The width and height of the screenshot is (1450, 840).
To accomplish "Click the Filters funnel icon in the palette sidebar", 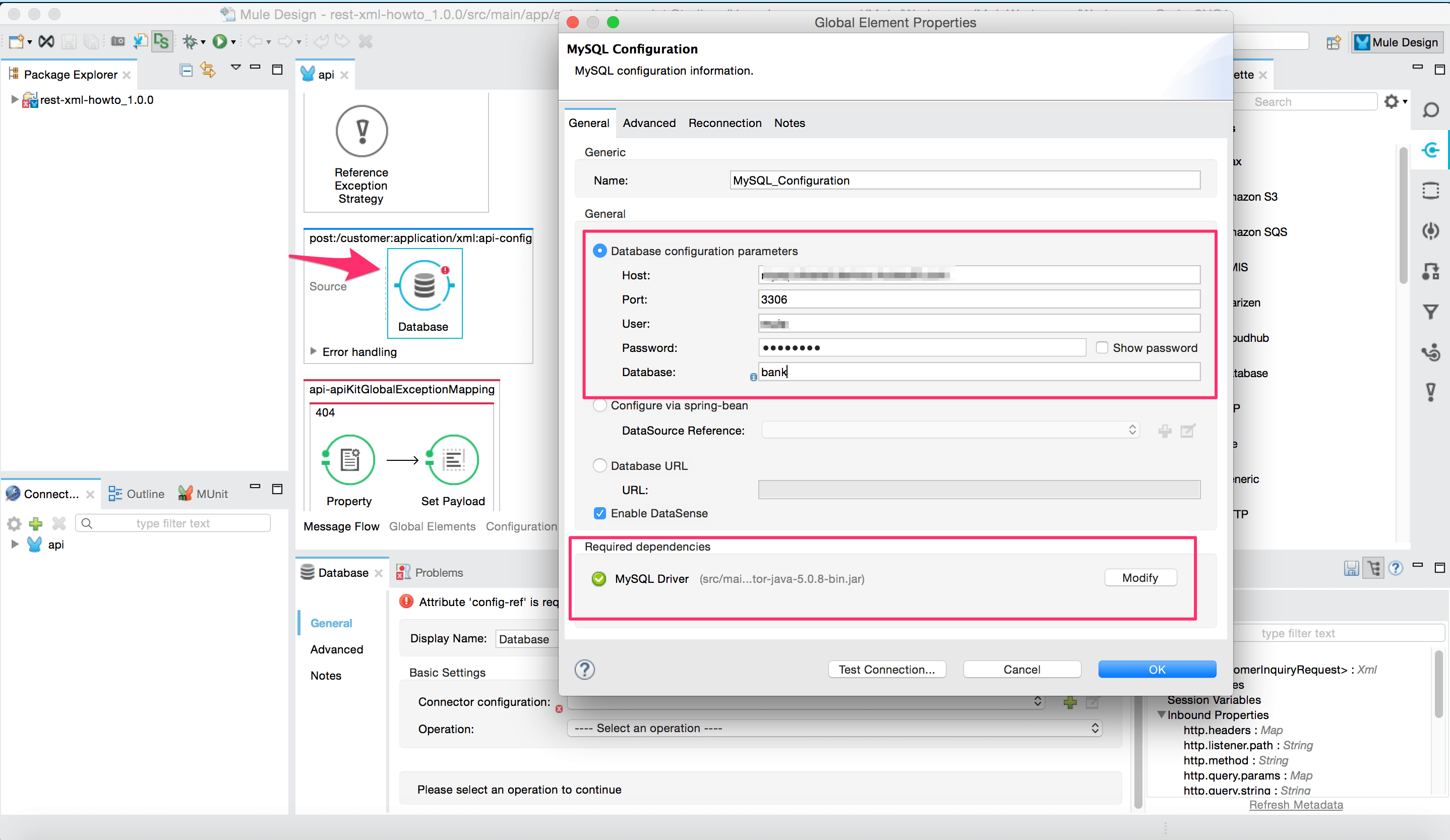I will pyautogui.click(x=1431, y=312).
